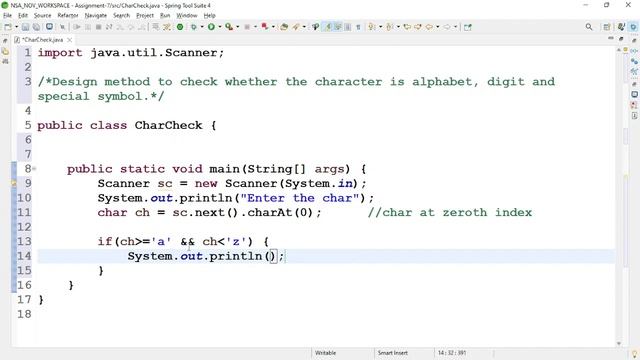640x360 pixels.
Task: Click the Open Perspective icon
Action: tap(607, 27)
